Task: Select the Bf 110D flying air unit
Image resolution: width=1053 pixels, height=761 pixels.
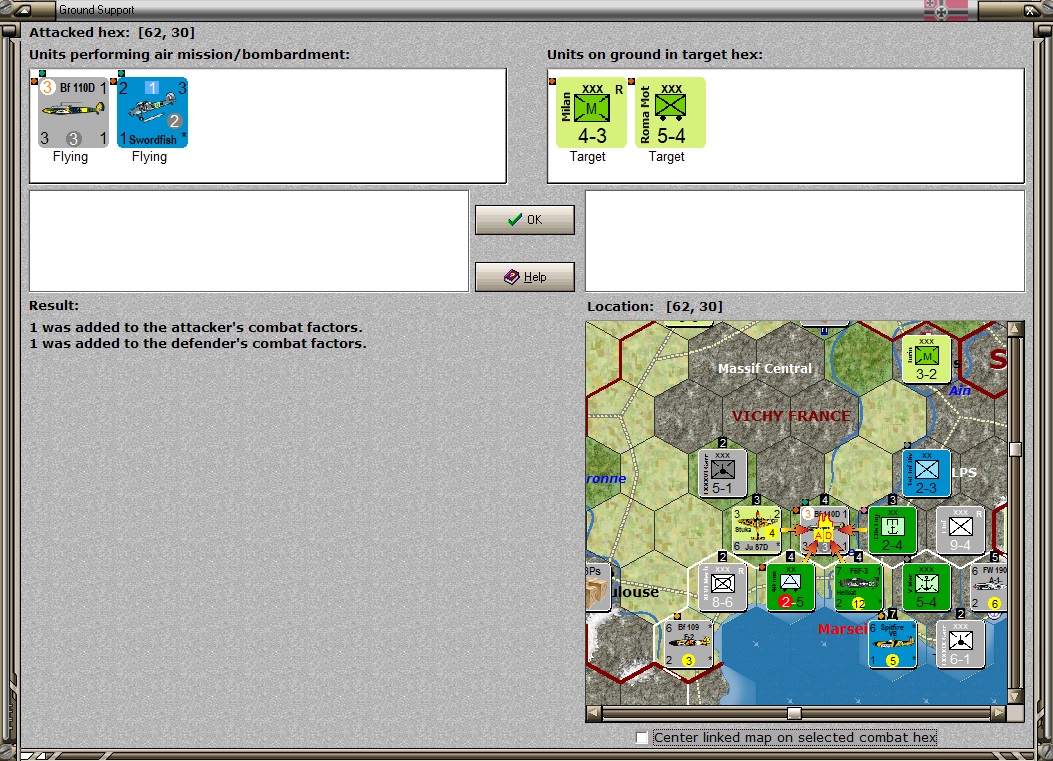Action: click(73, 112)
